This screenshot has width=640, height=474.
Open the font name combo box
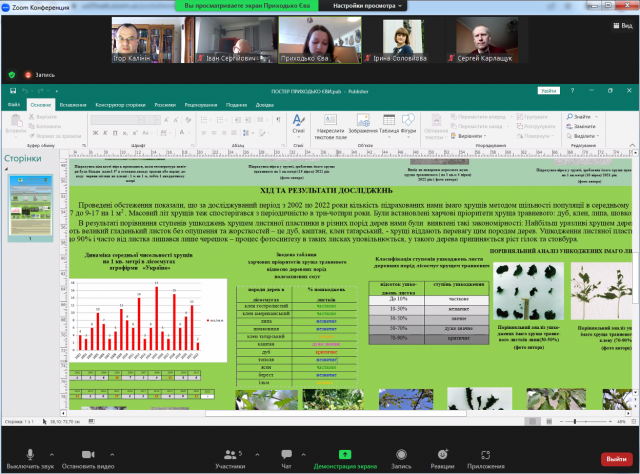(x=118, y=120)
